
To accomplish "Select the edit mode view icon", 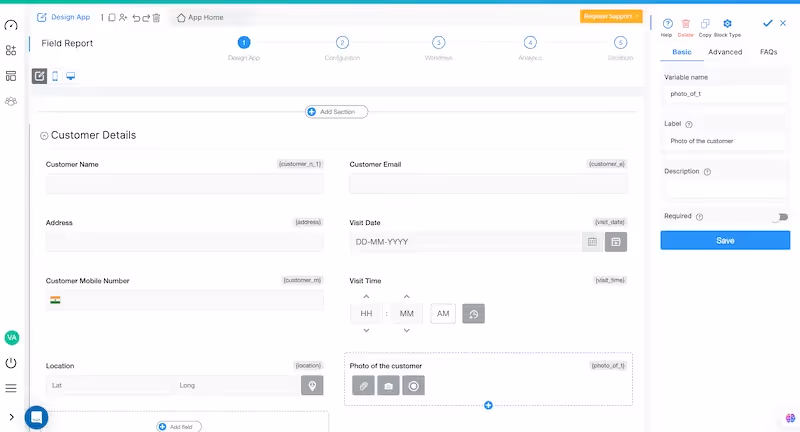I will pyautogui.click(x=39, y=76).
